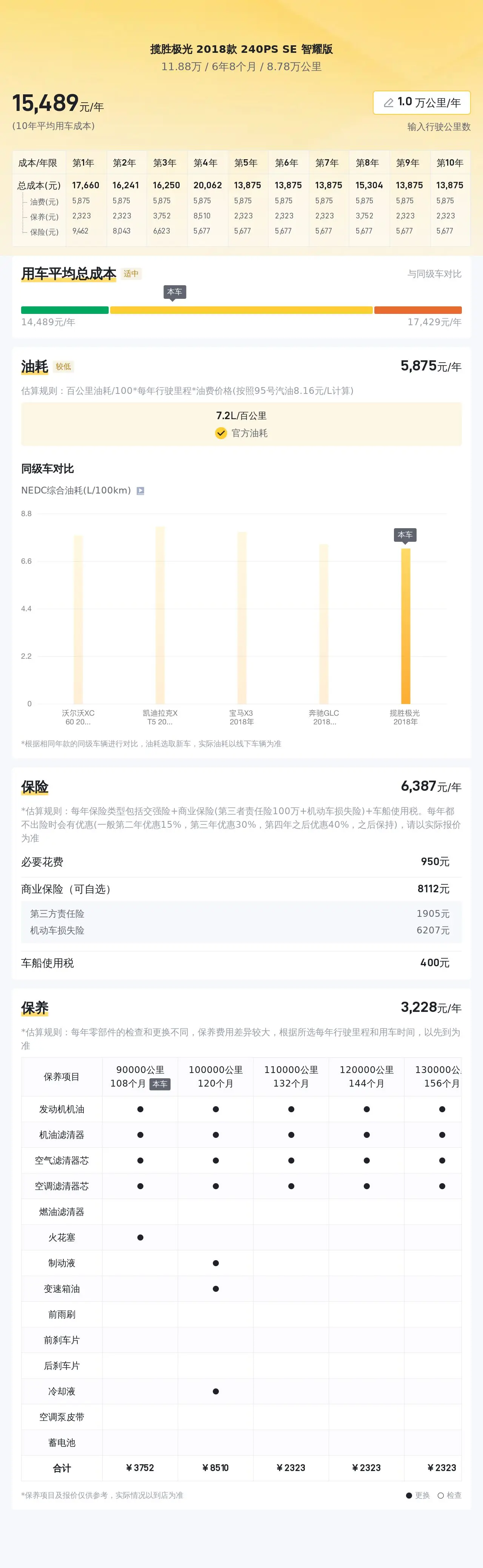Click the 本车 badge in maintenance header
The width and height of the screenshot is (483, 1568).
160,1084
